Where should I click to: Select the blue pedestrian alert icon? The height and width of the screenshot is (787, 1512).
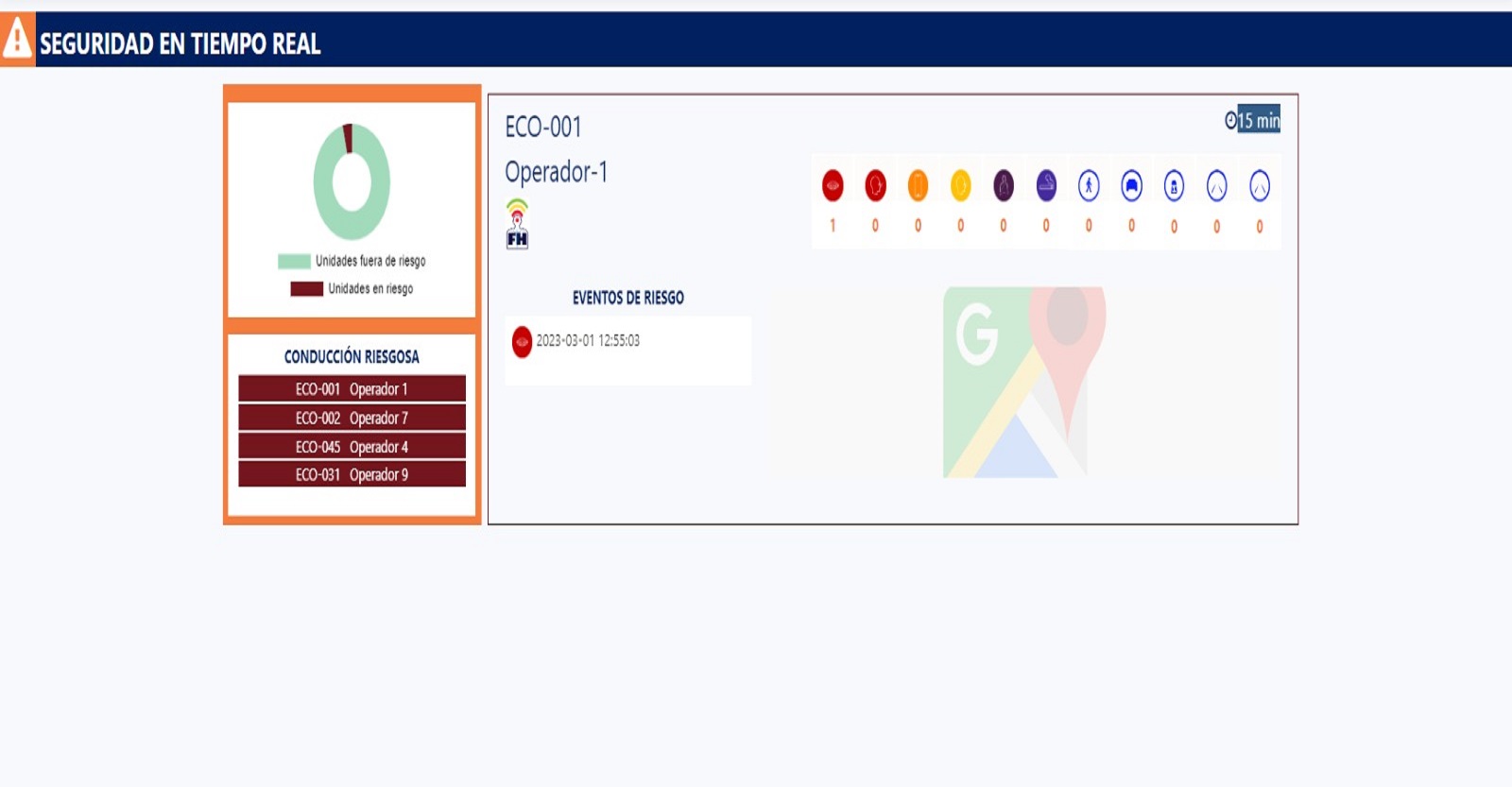pos(1089,185)
